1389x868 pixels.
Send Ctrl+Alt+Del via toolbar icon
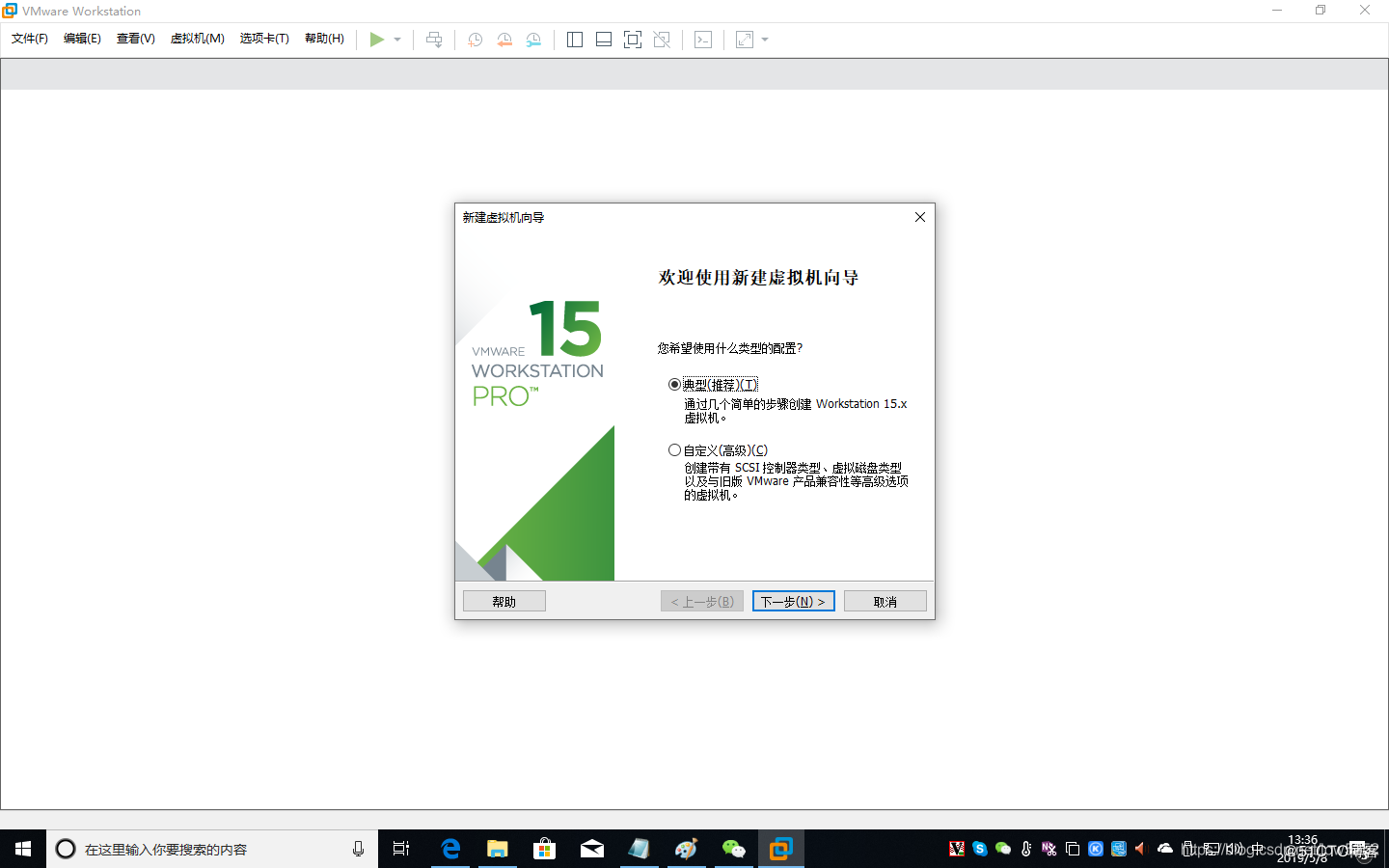click(434, 40)
